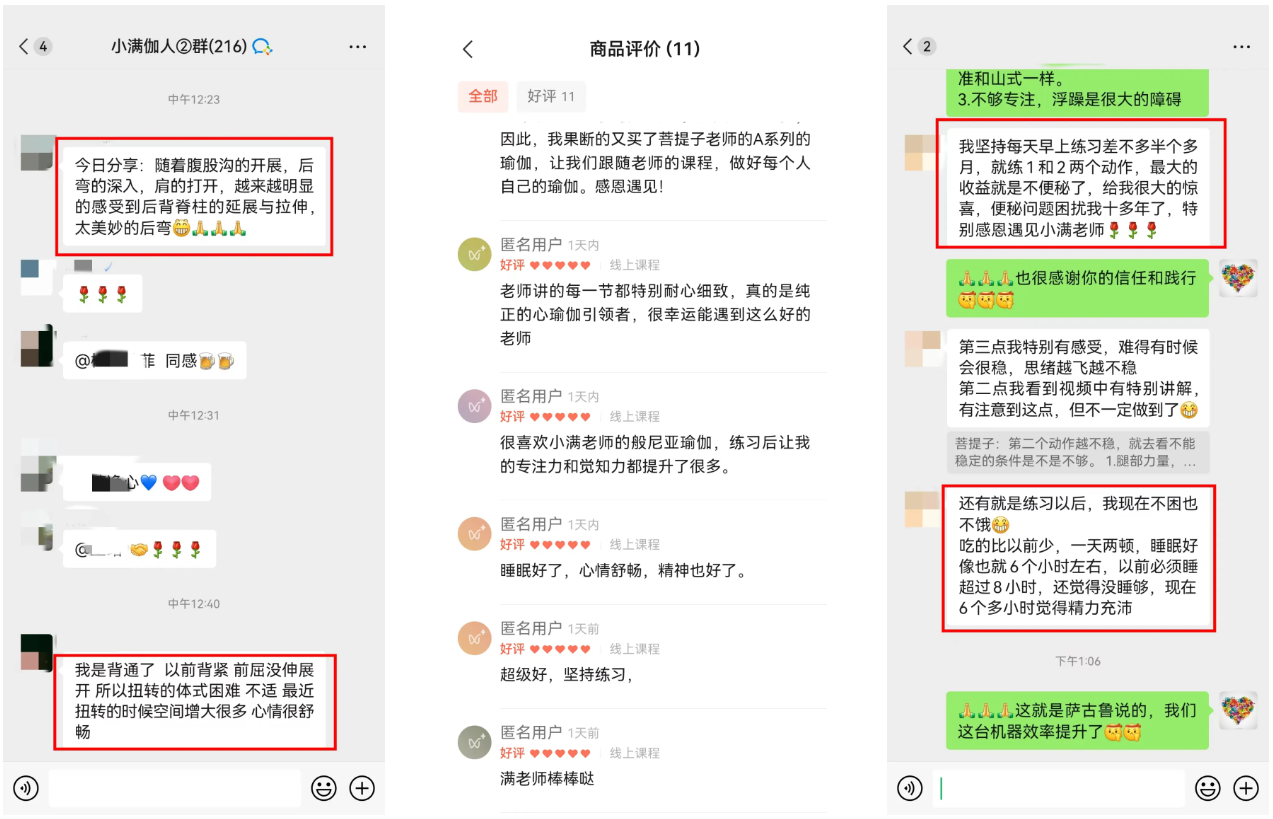Tap the heart avatar beside 感谢你的信任 message

[1237, 278]
